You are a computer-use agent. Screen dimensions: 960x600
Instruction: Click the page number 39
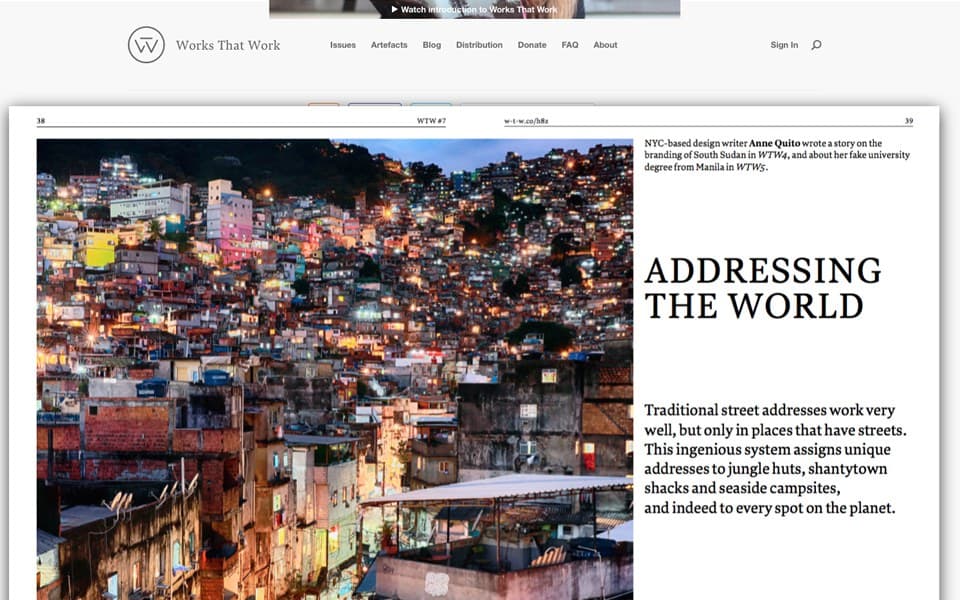coord(909,121)
